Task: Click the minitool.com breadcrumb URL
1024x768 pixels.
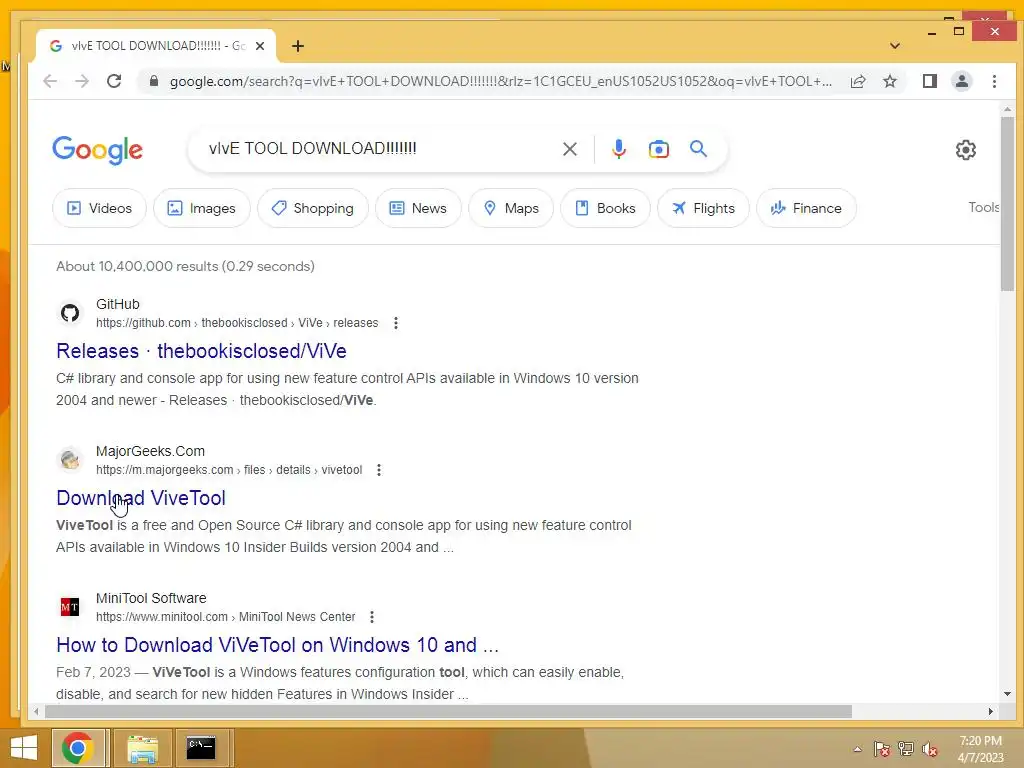Action: [226, 616]
